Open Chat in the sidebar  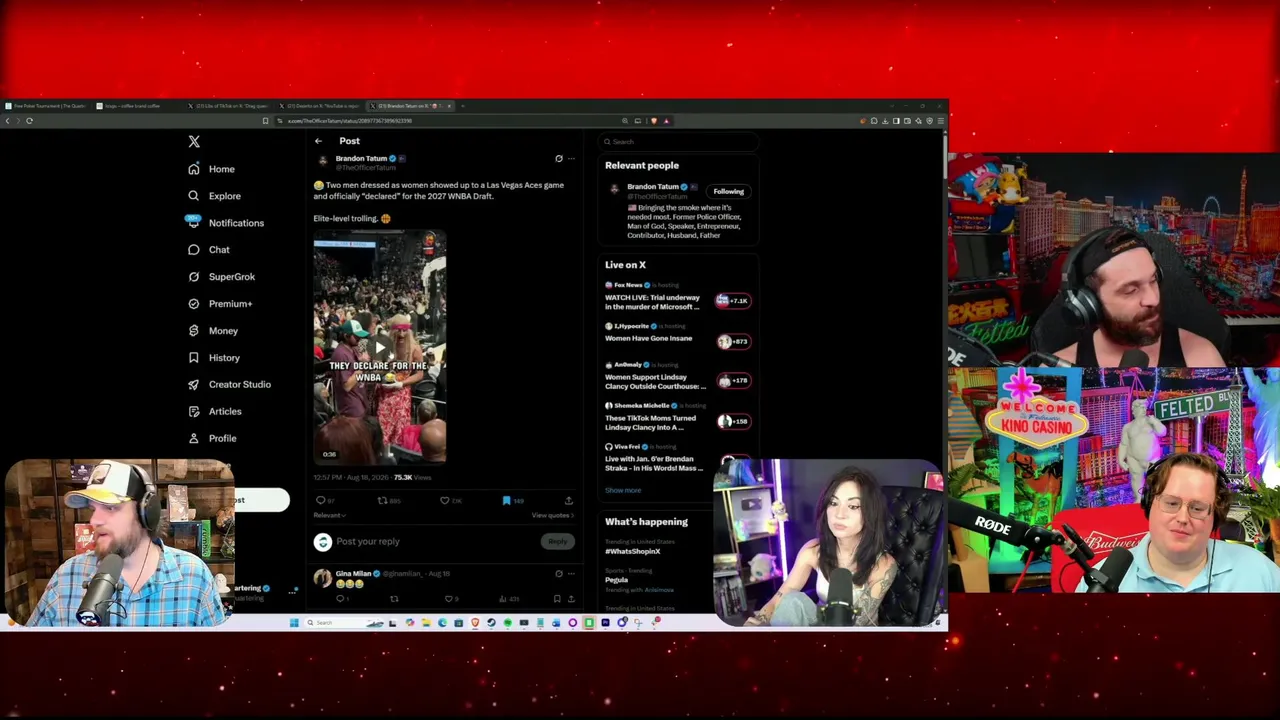[209, 250]
